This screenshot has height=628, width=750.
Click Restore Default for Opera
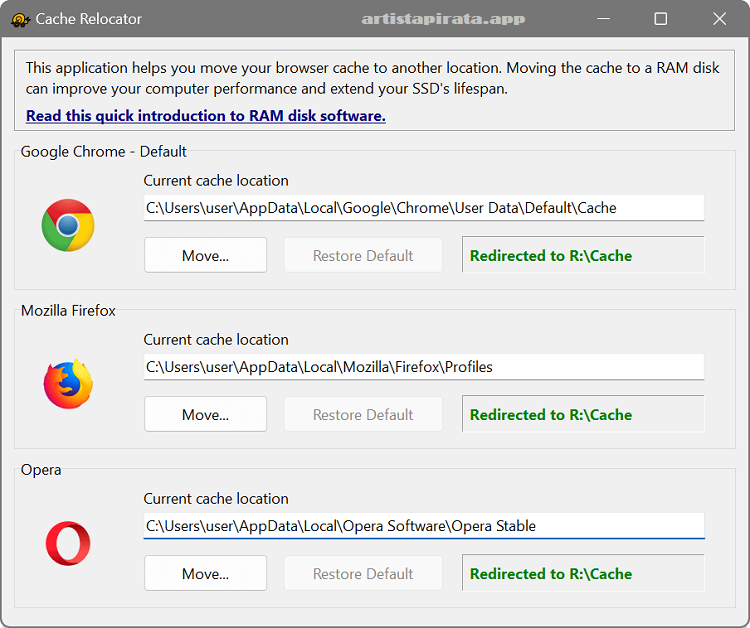pos(363,573)
